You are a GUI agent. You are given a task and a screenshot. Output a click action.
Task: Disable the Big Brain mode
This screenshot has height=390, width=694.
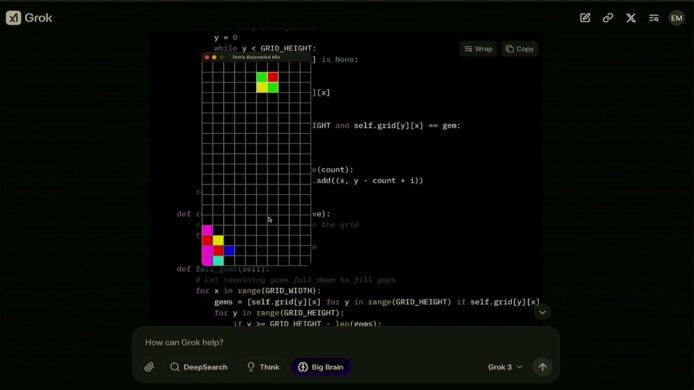tap(321, 367)
